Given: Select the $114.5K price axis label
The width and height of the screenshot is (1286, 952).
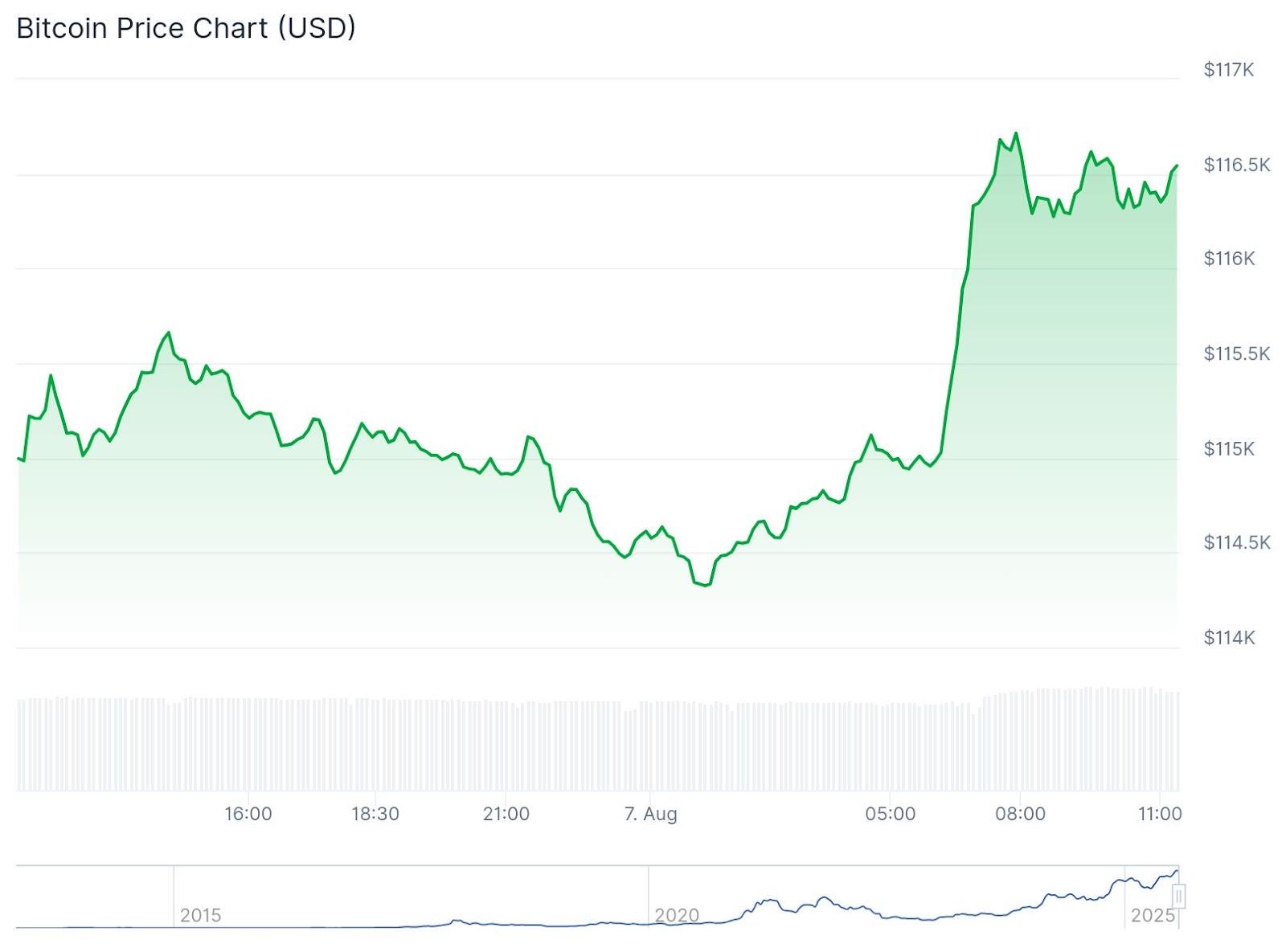Looking at the screenshot, I should pos(1236,542).
